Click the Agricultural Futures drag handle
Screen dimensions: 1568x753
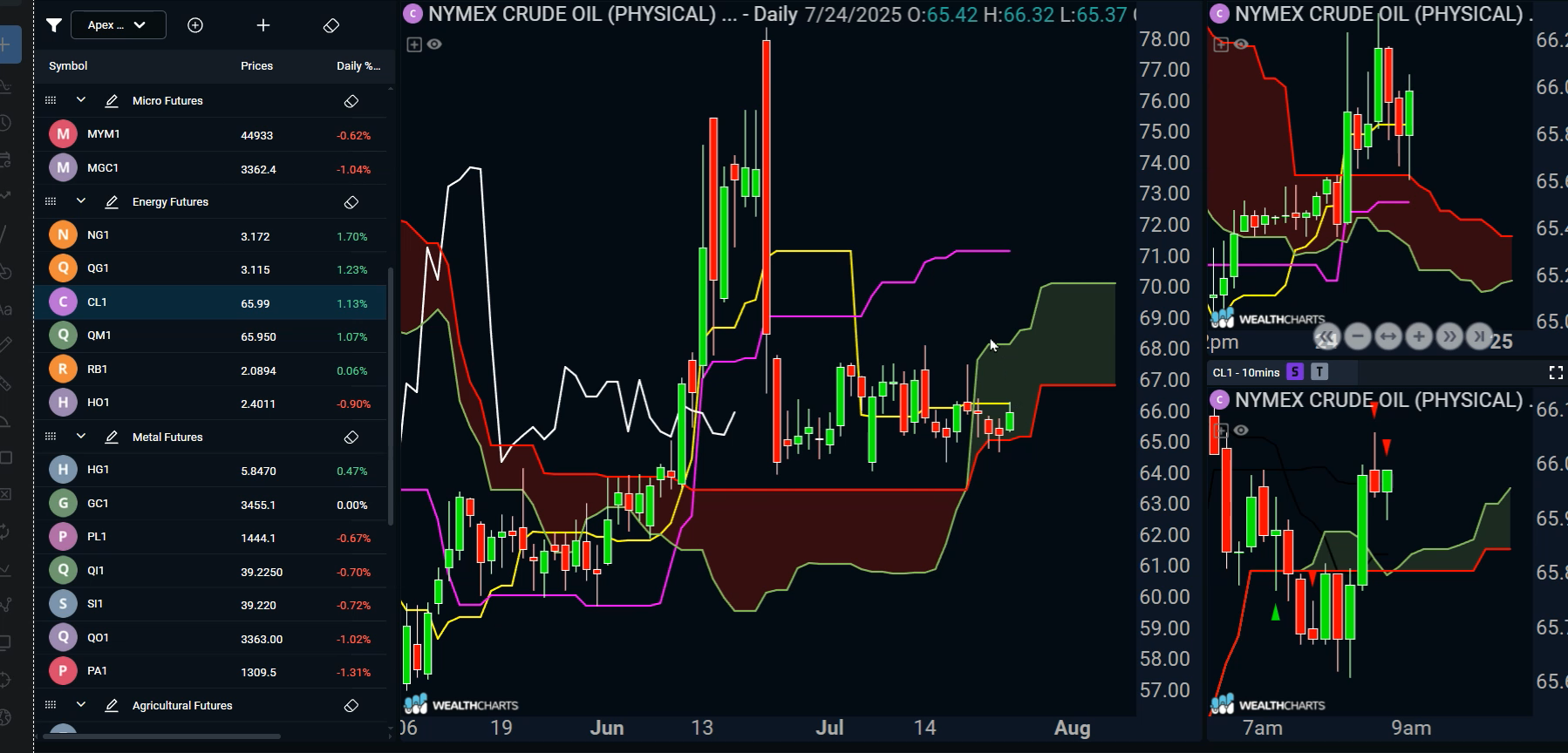pos(51,705)
